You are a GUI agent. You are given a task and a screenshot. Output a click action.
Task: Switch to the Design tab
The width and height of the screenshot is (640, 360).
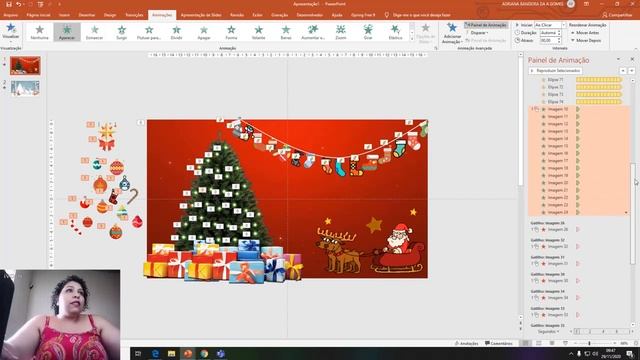[110, 15]
